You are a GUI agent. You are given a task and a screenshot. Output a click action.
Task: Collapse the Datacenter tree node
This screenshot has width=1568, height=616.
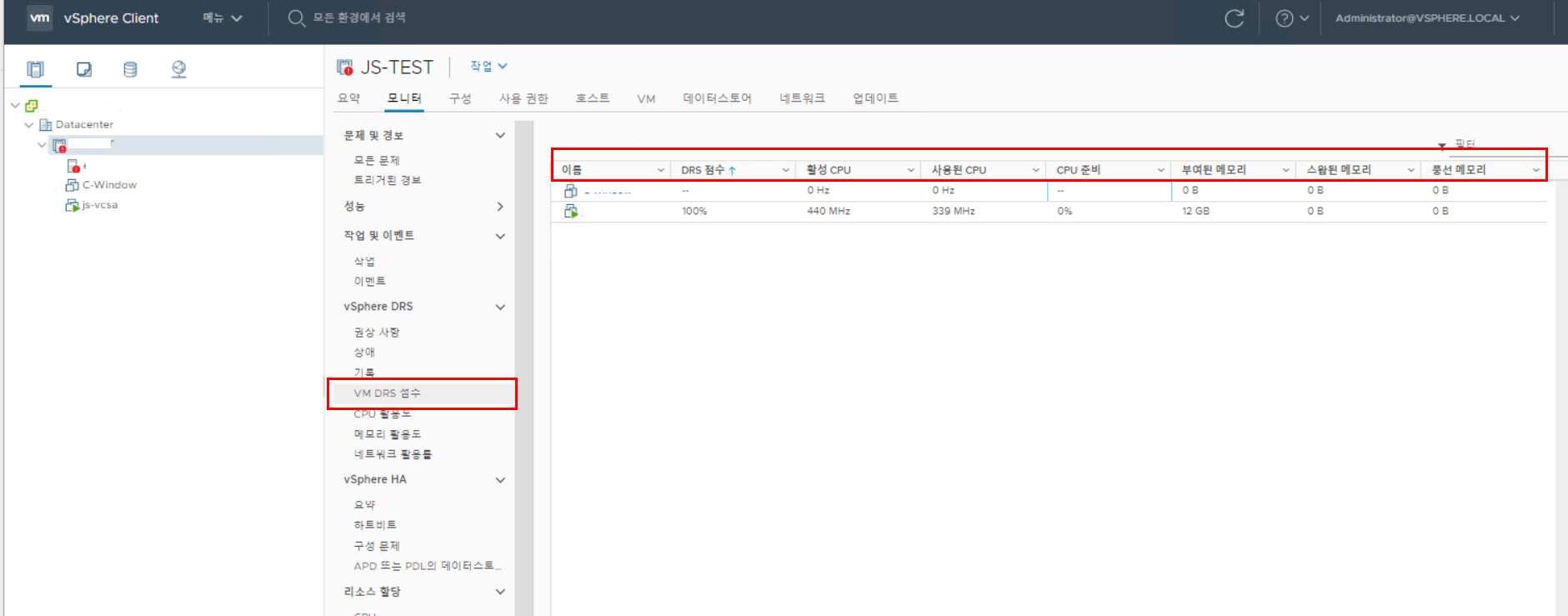[x=29, y=125]
